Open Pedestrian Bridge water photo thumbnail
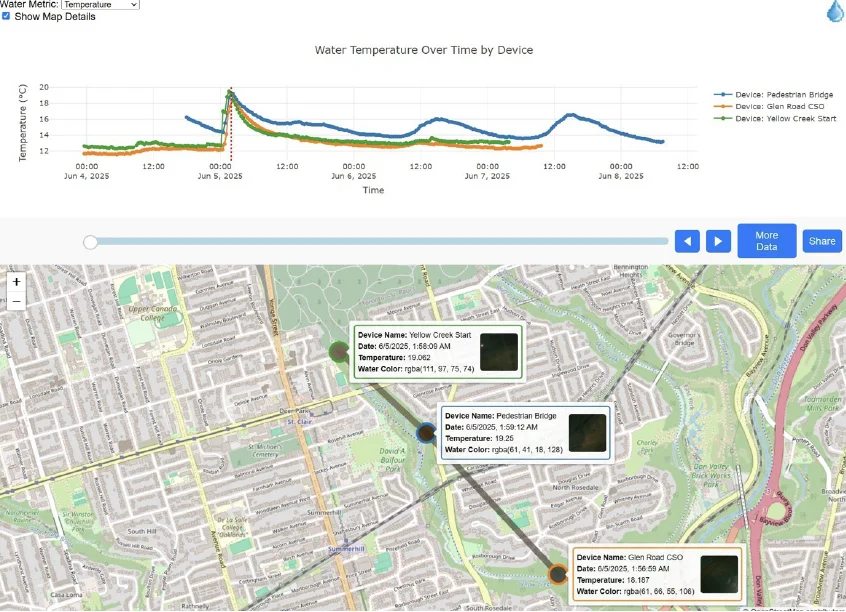Screen dimensions: 846x612 point(587,433)
